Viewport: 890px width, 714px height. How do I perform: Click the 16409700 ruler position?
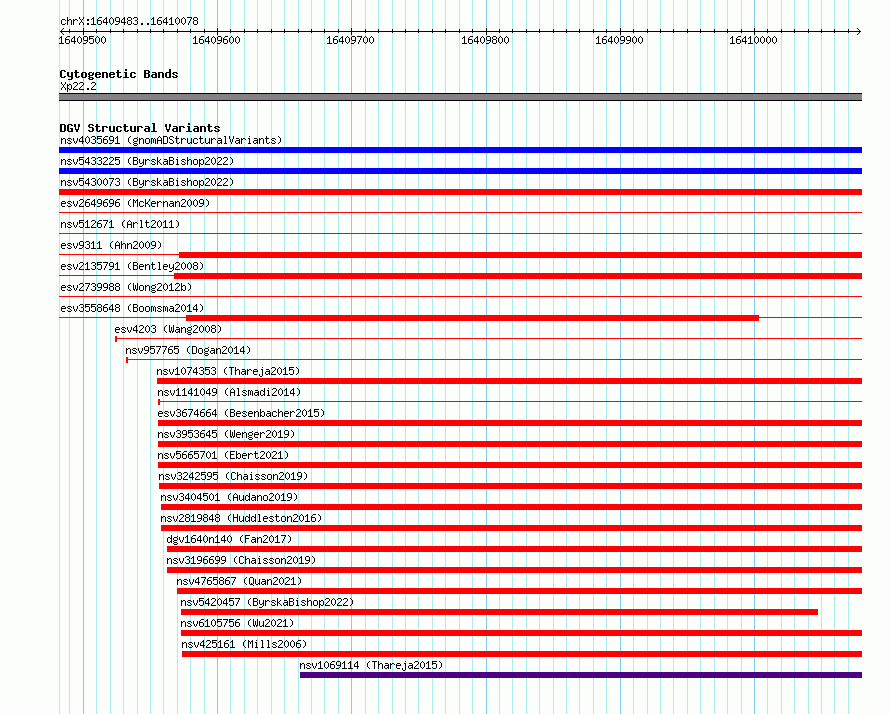pos(350,40)
